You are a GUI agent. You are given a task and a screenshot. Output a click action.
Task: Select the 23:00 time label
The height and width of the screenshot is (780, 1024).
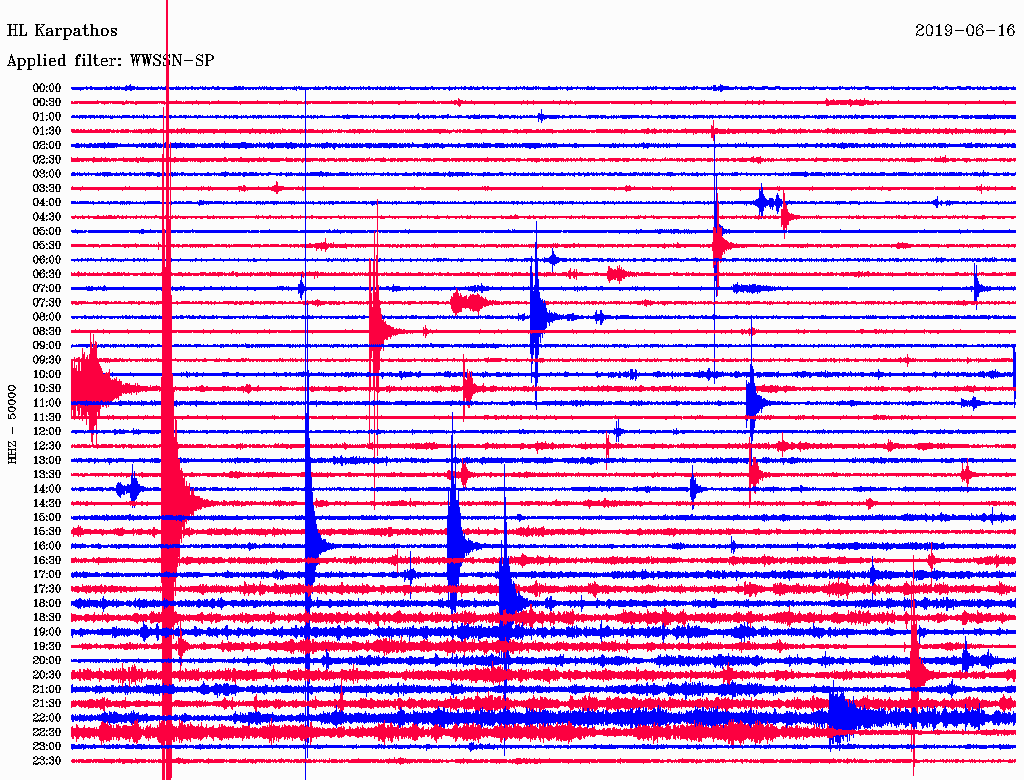point(47,747)
